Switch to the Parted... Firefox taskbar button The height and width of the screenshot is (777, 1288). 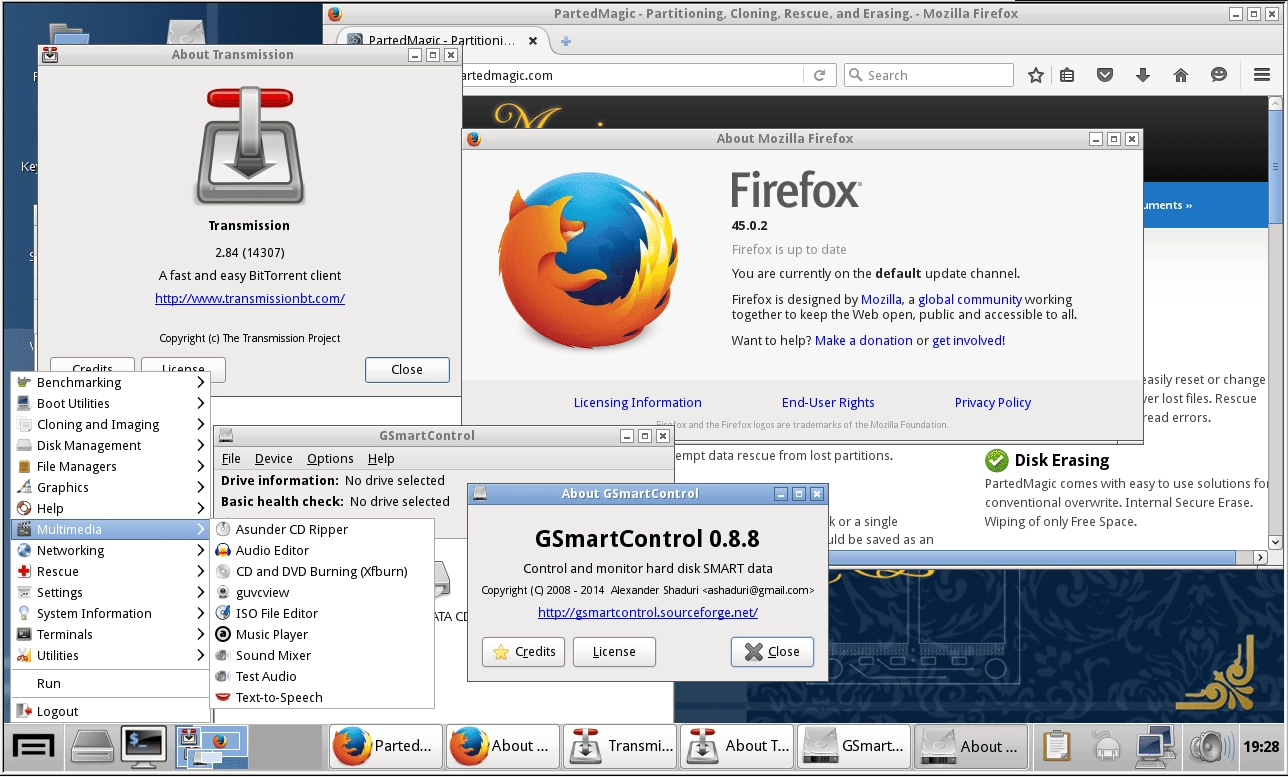click(385, 746)
